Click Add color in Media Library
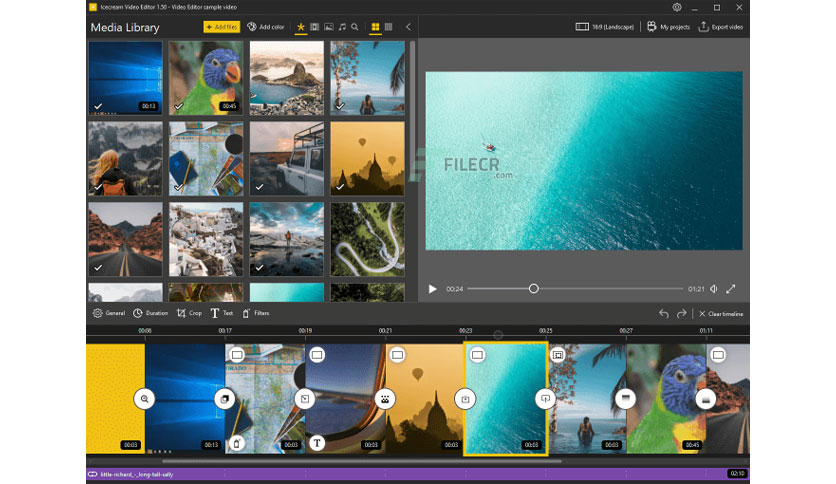The image size is (836, 484). 266,27
